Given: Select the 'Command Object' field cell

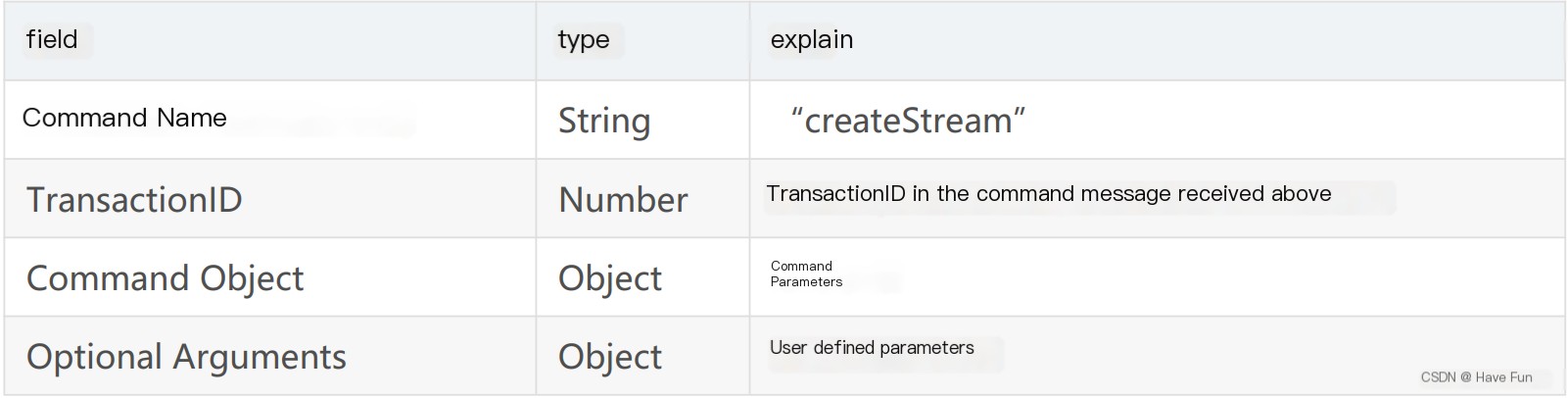Looking at the screenshot, I should (269, 276).
